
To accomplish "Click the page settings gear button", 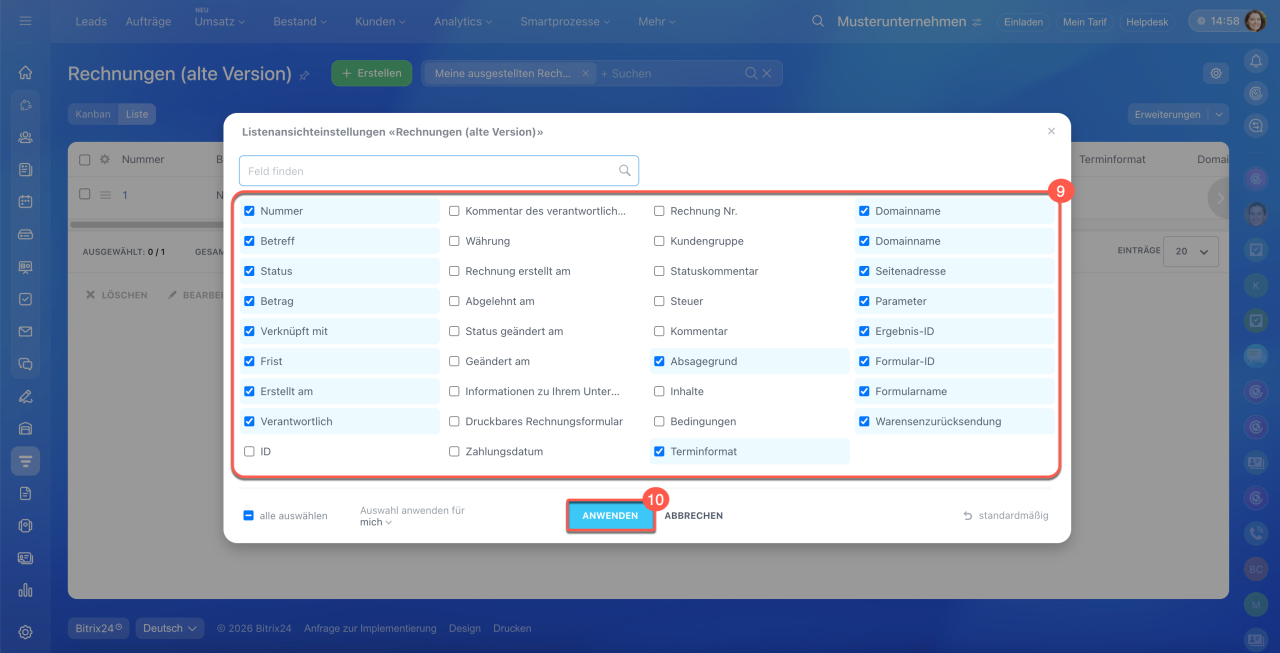I will click(1216, 73).
